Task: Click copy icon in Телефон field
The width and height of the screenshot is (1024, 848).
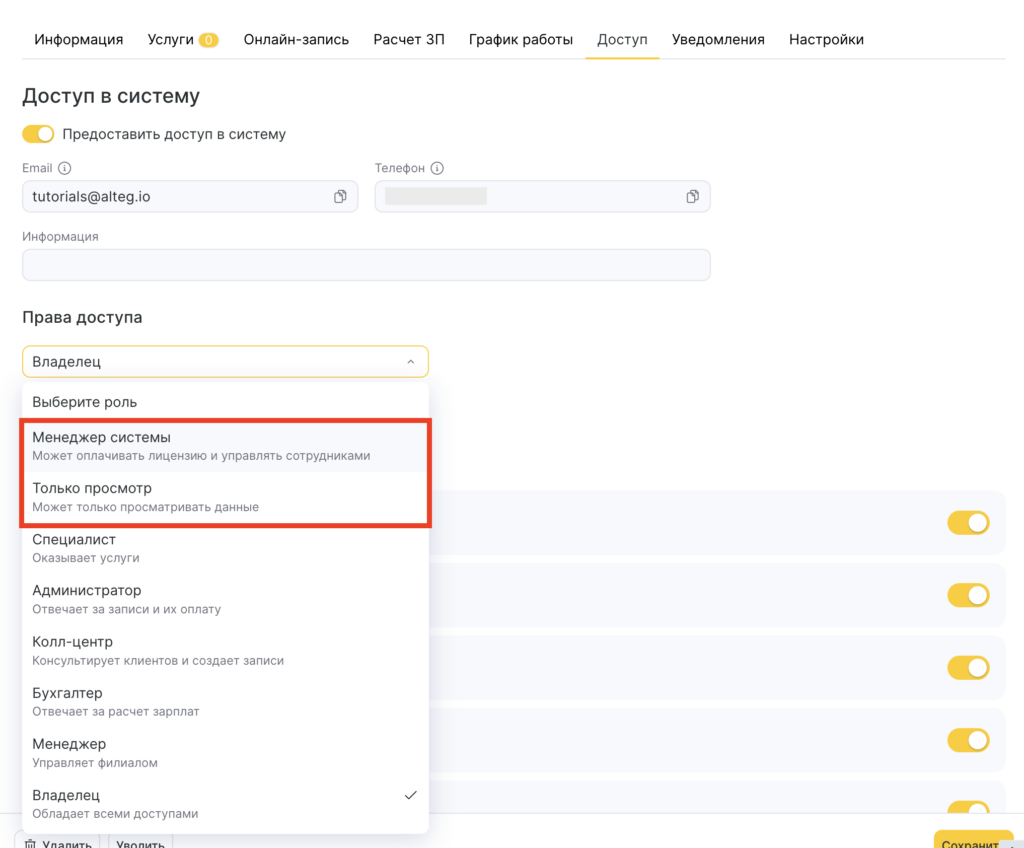Action: tap(692, 197)
